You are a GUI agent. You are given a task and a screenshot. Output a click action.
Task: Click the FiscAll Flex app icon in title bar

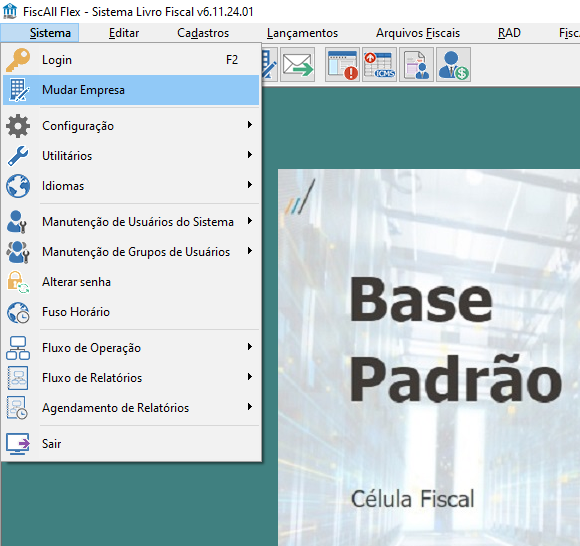10,11
